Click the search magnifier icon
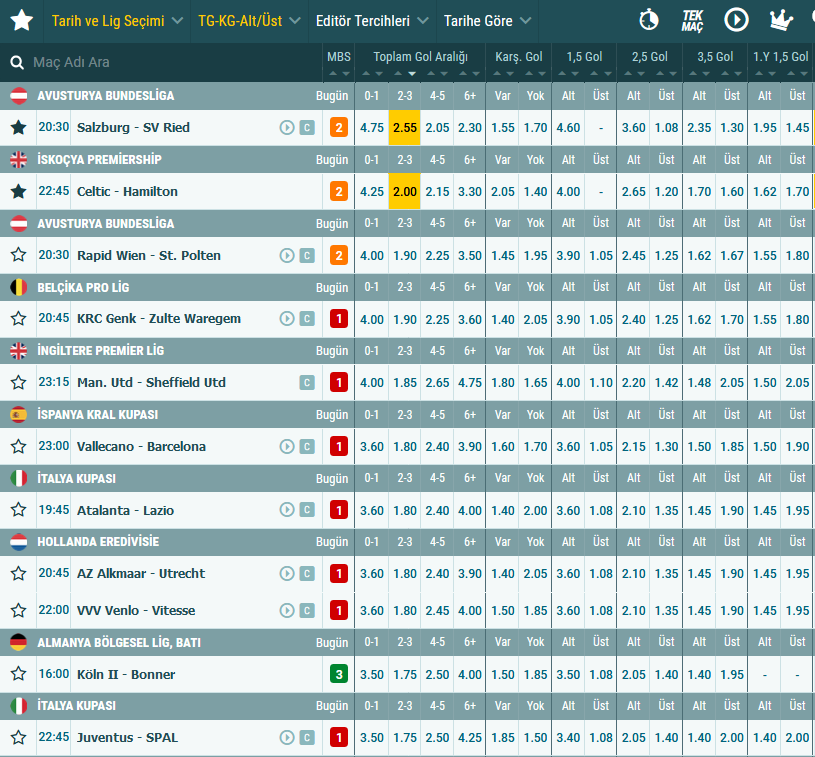 [x=17, y=62]
